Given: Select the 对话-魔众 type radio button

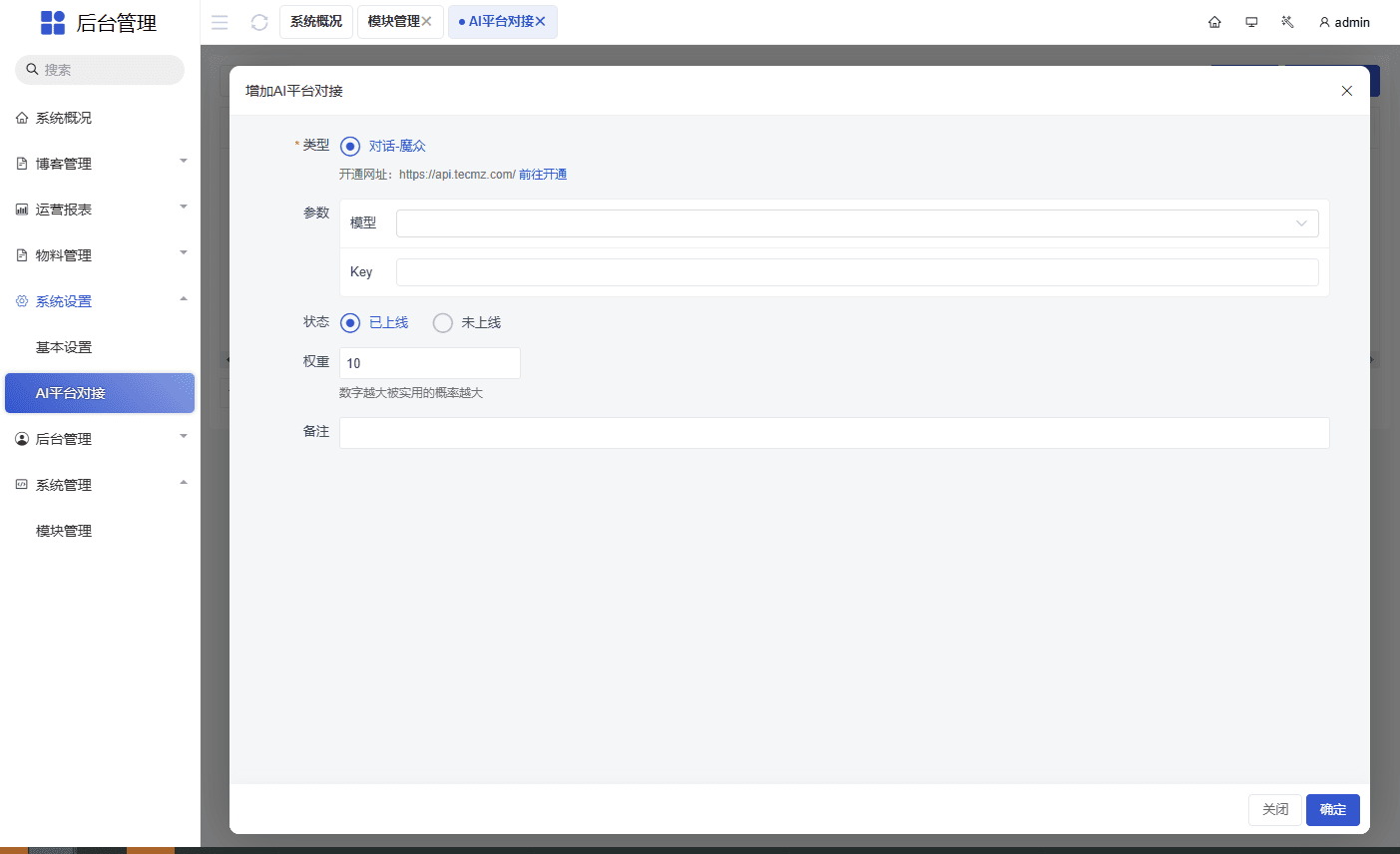Looking at the screenshot, I should [350, 147].
